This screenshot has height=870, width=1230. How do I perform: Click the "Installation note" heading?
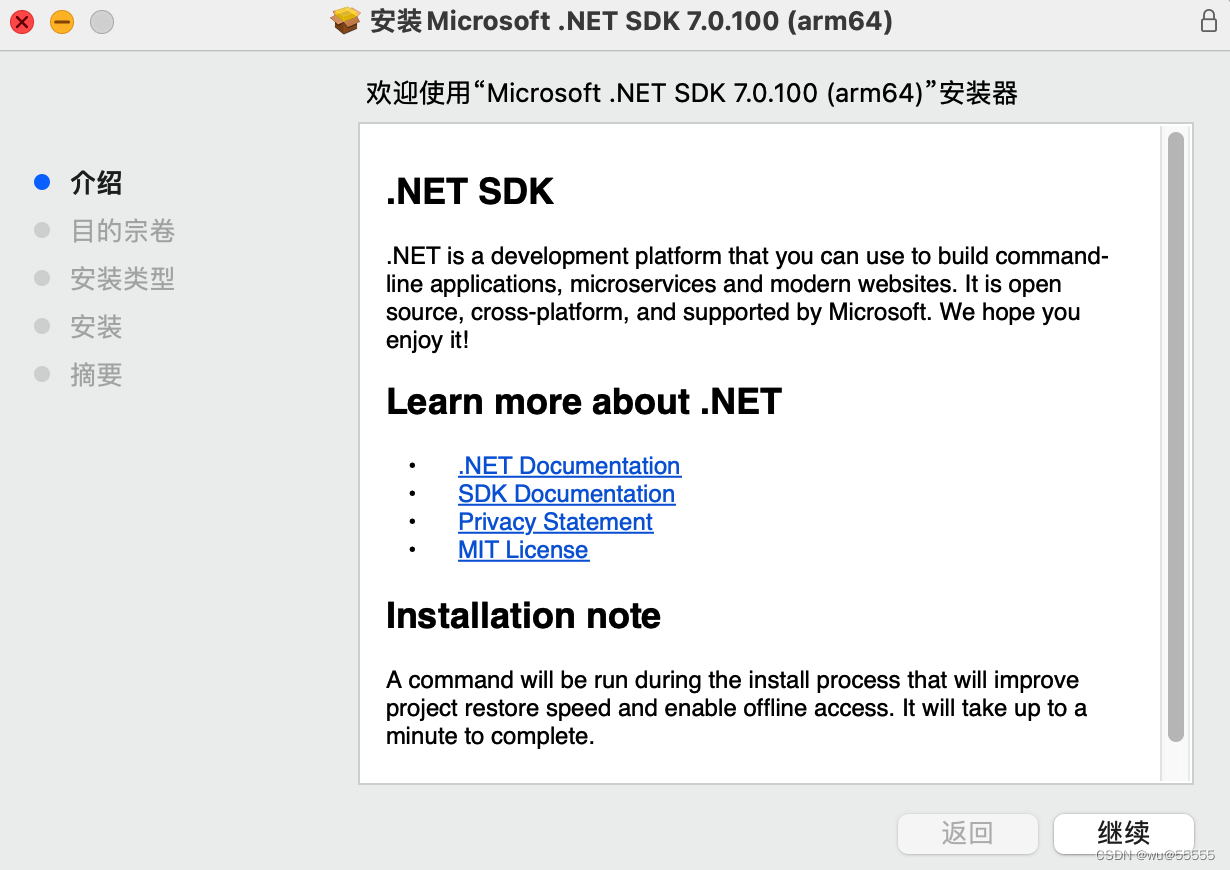(x=523, y=616)
